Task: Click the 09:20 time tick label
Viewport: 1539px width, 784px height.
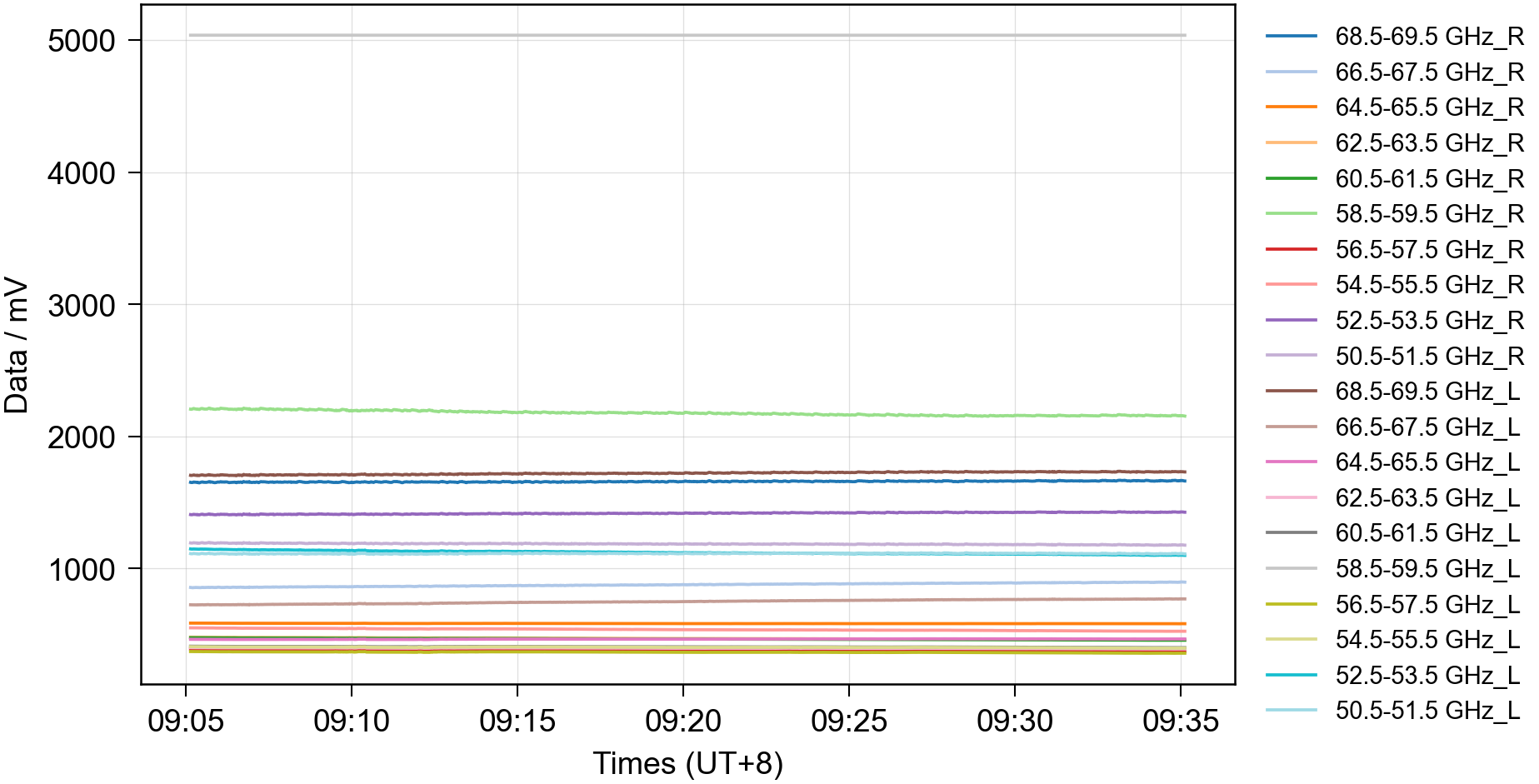Action: coord(683,721)
